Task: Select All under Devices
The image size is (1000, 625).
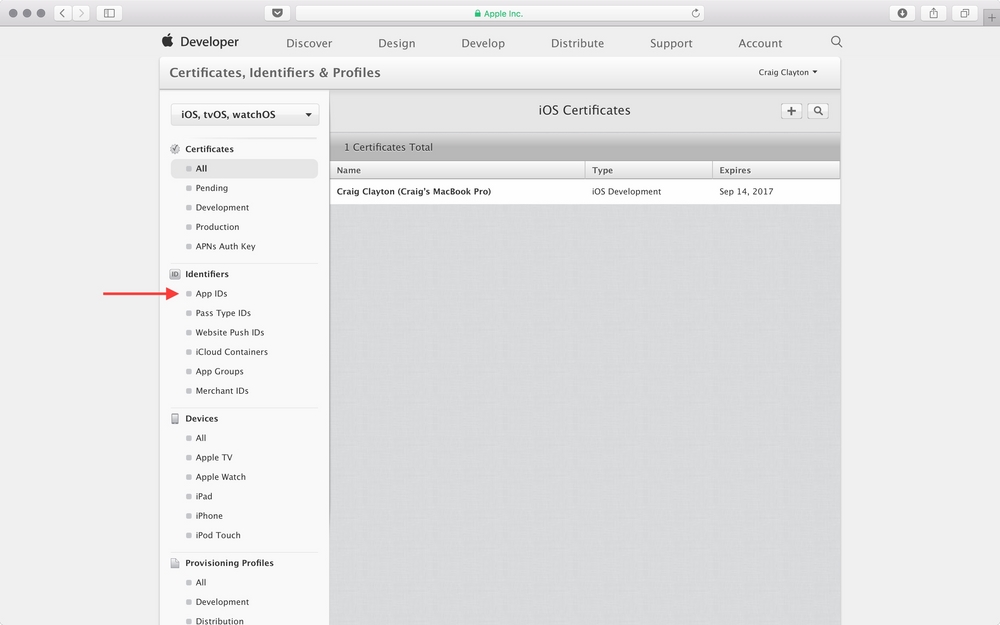Action: pyautogui.click(x=201, y=438)
